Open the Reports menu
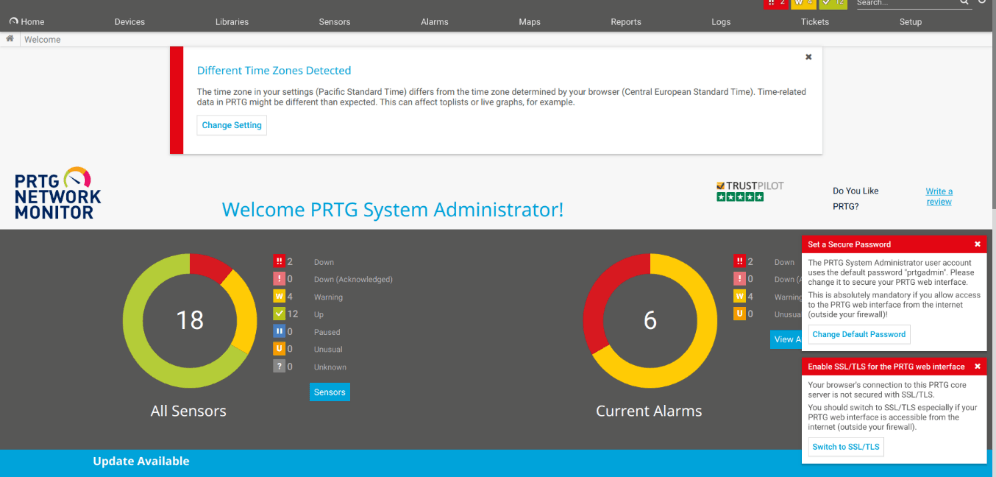 [x=626, y=22]
